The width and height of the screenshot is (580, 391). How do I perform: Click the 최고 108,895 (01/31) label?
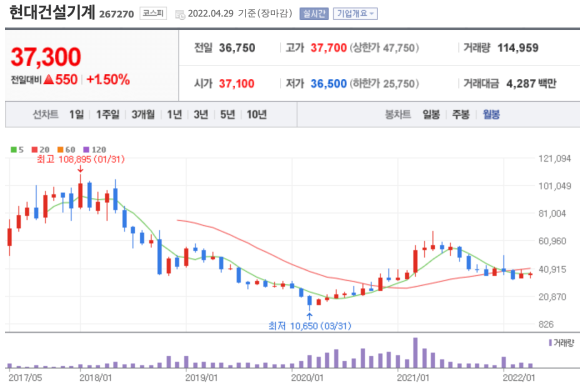(81, 159)
